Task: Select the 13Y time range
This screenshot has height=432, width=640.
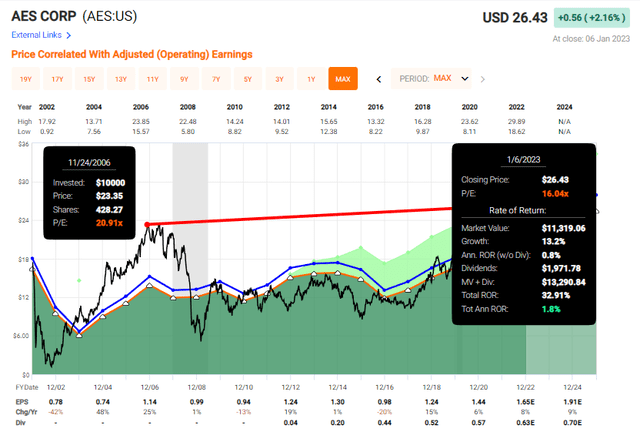Action: (121, 79)
